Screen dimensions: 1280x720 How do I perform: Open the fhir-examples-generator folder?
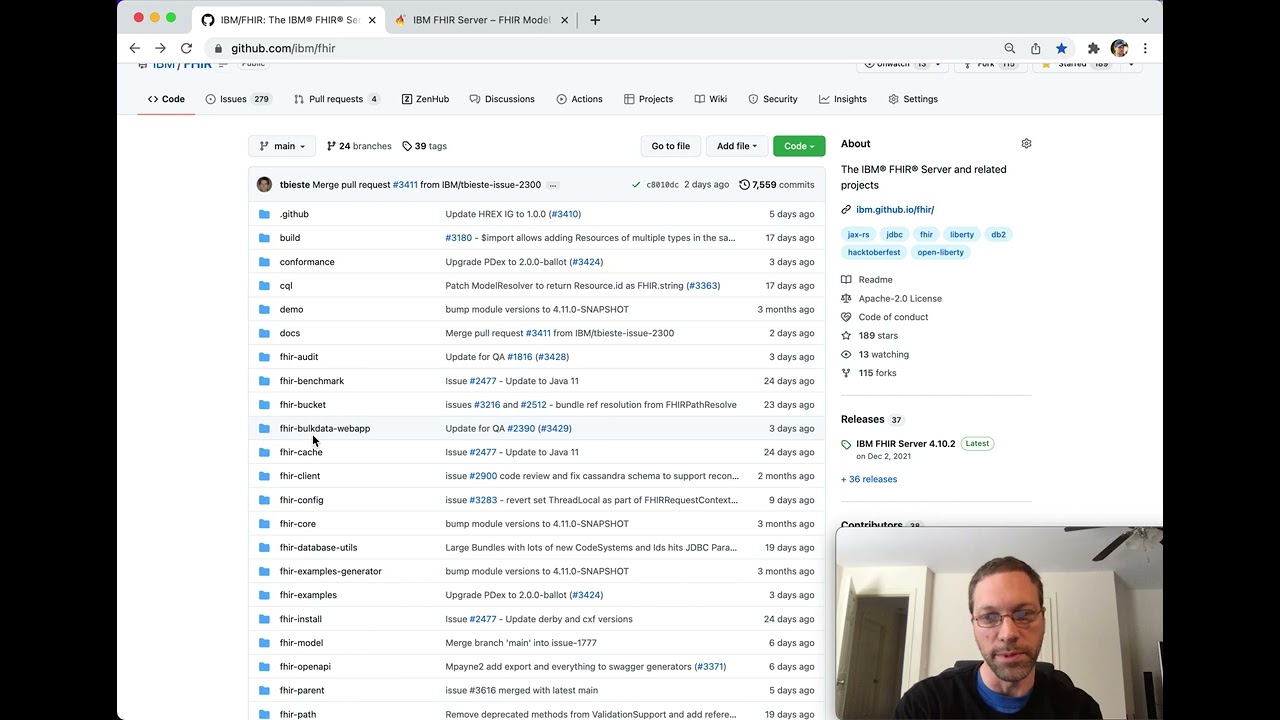[331, 571]
